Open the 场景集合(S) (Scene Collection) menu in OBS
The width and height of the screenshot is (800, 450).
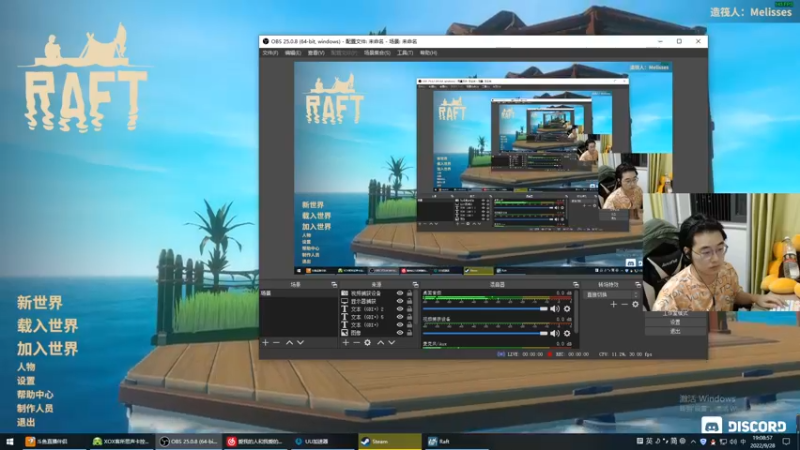click(x=377, y=53)
